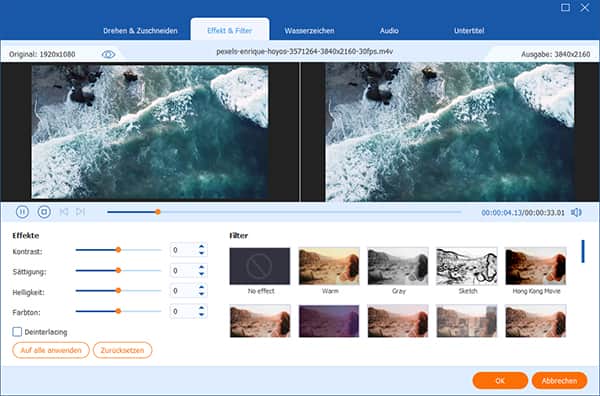Click the Helligkeit value input field
Screen dimensions: 600x396
pos(184,291)
